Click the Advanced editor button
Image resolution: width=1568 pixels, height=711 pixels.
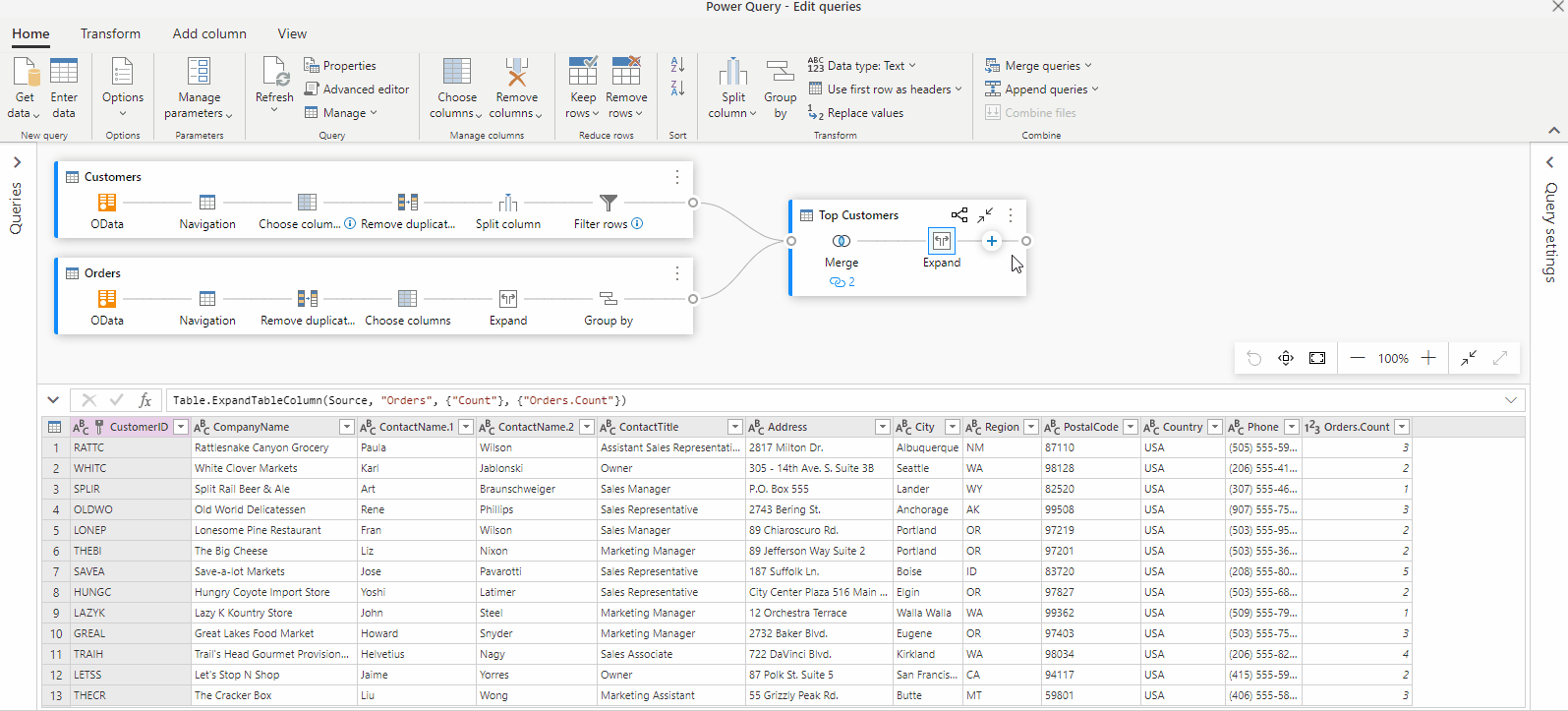(357, 89)
